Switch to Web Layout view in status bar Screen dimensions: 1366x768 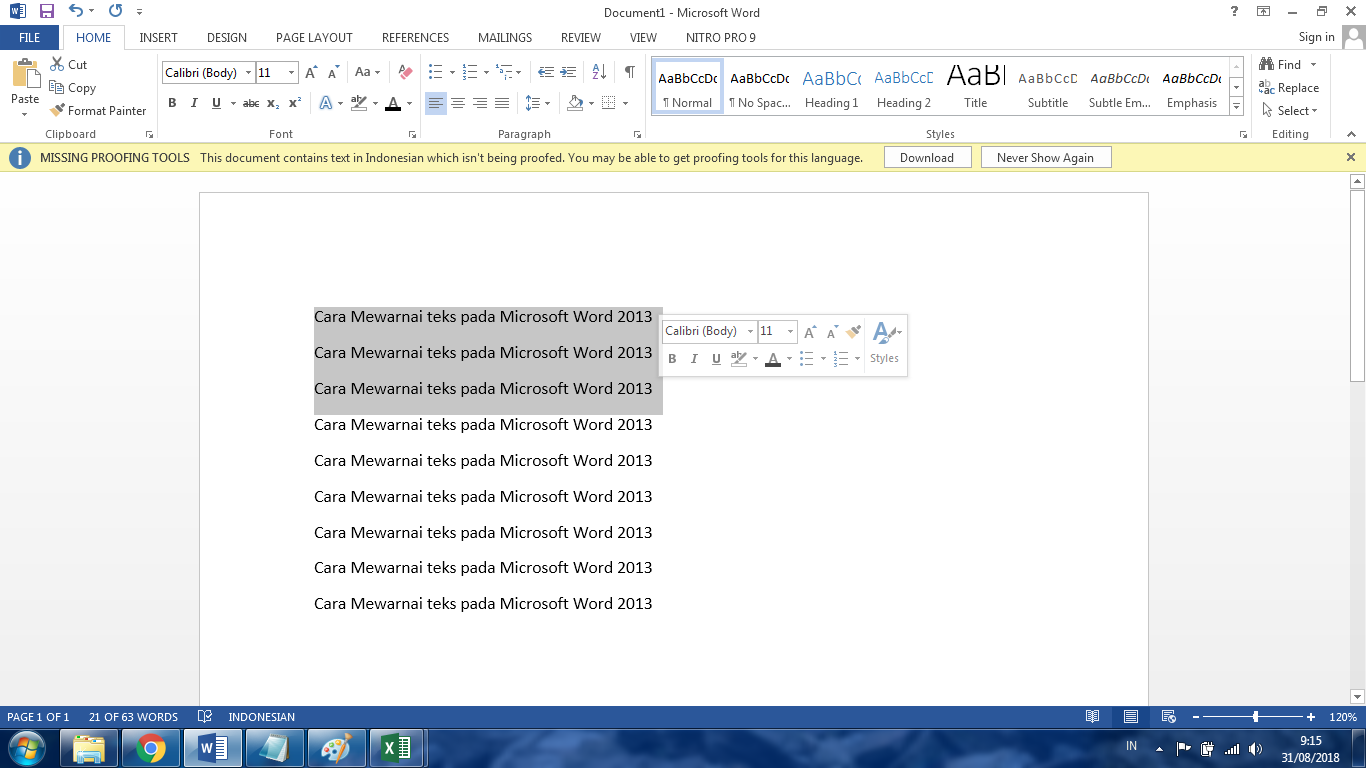pyautogui.click(x=1167, y=717)
